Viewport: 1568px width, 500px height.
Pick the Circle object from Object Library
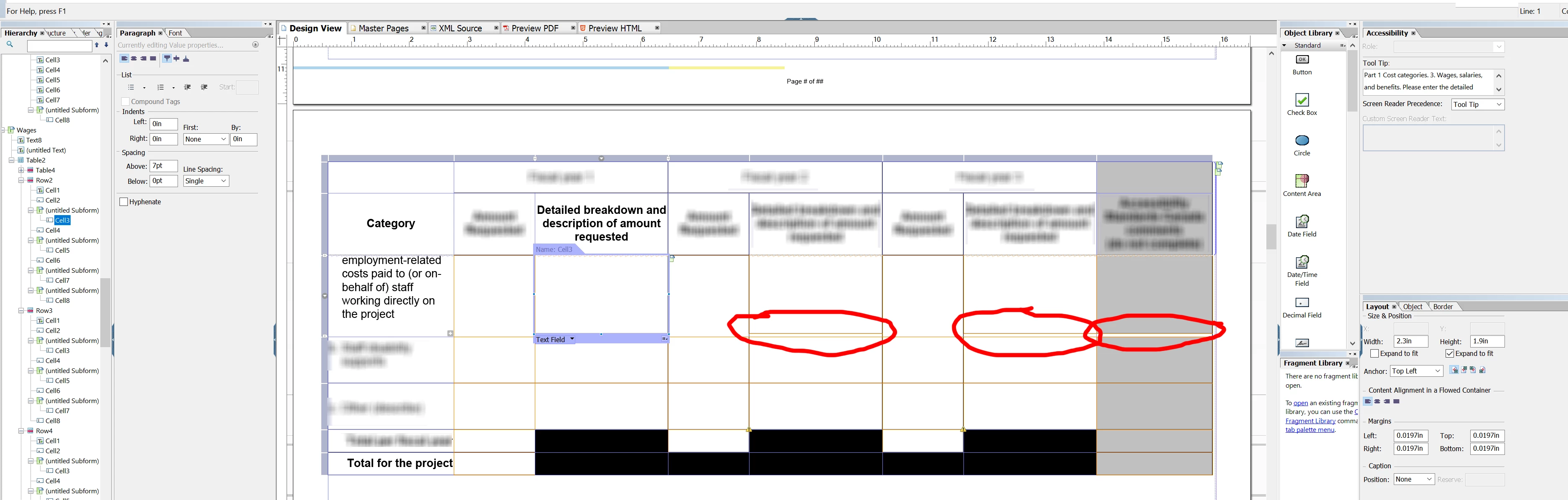pyautogui.click(x=1301, y=140)
